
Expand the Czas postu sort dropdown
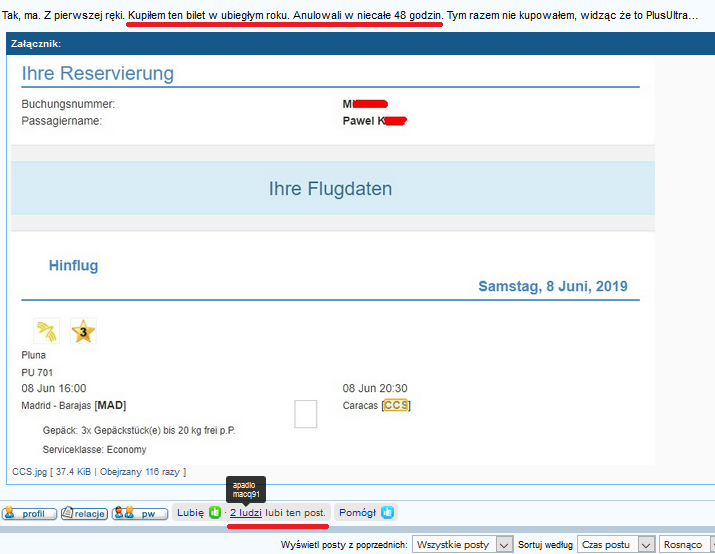tap(616, 544)
